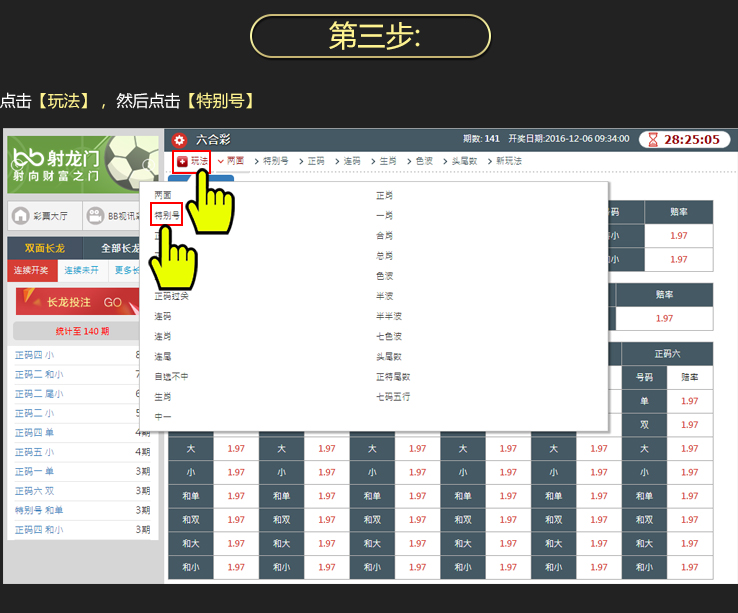Open the 连续未开 tab
This screenshot has height=613, width=738.
click(x=84, y=270)
